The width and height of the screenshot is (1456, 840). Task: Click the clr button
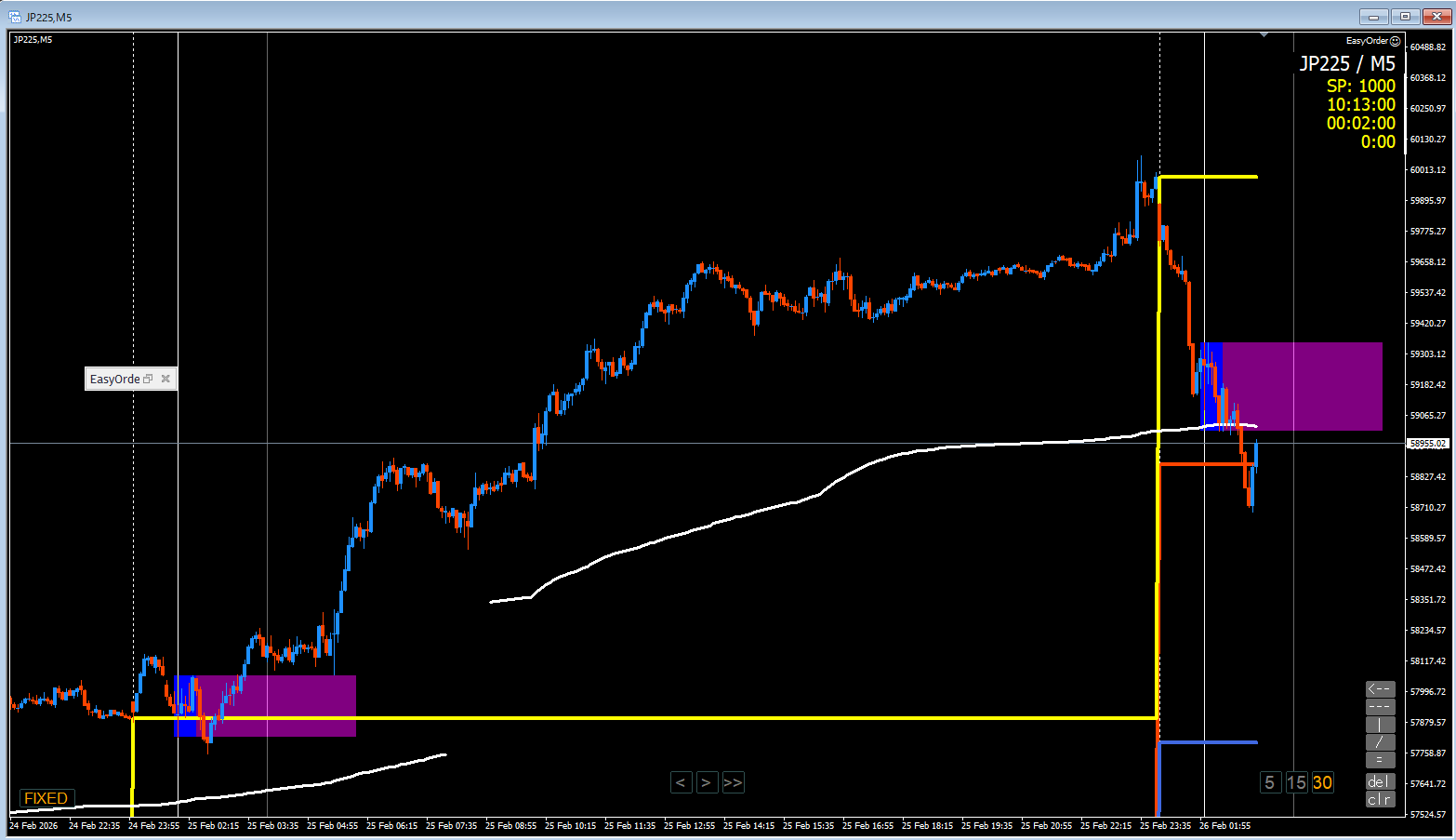pyautogui.click(x=1380, y=800)
